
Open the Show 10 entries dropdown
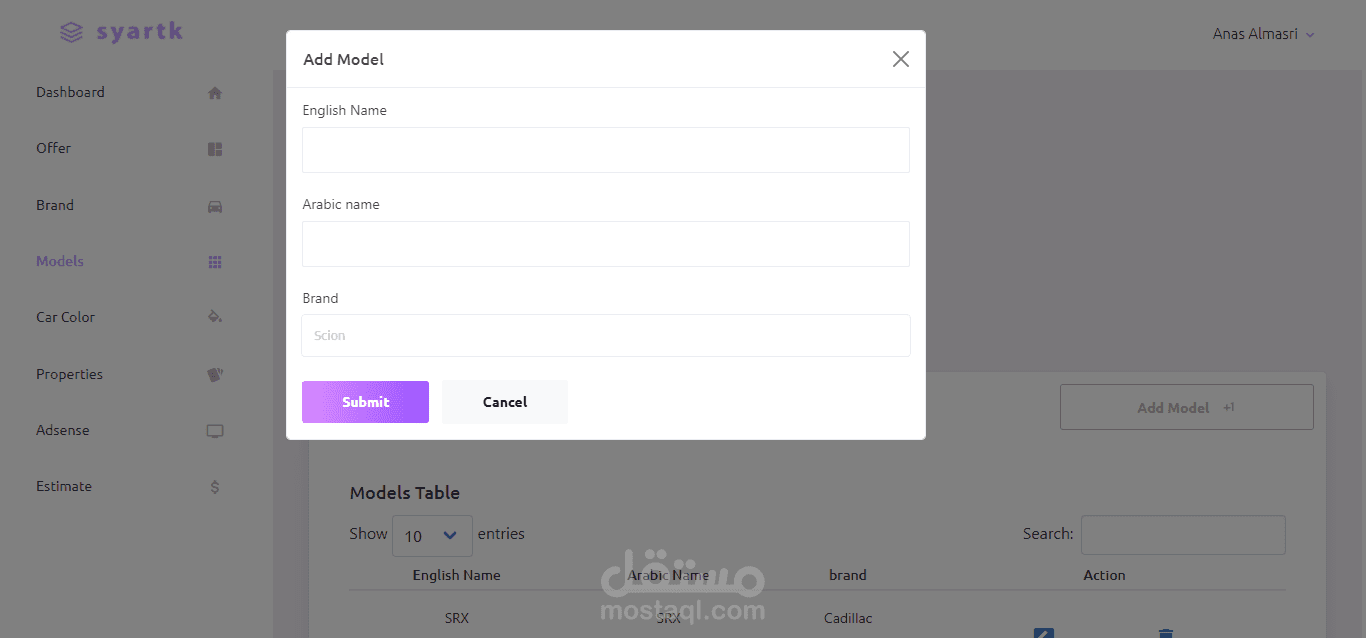point(432,536)
